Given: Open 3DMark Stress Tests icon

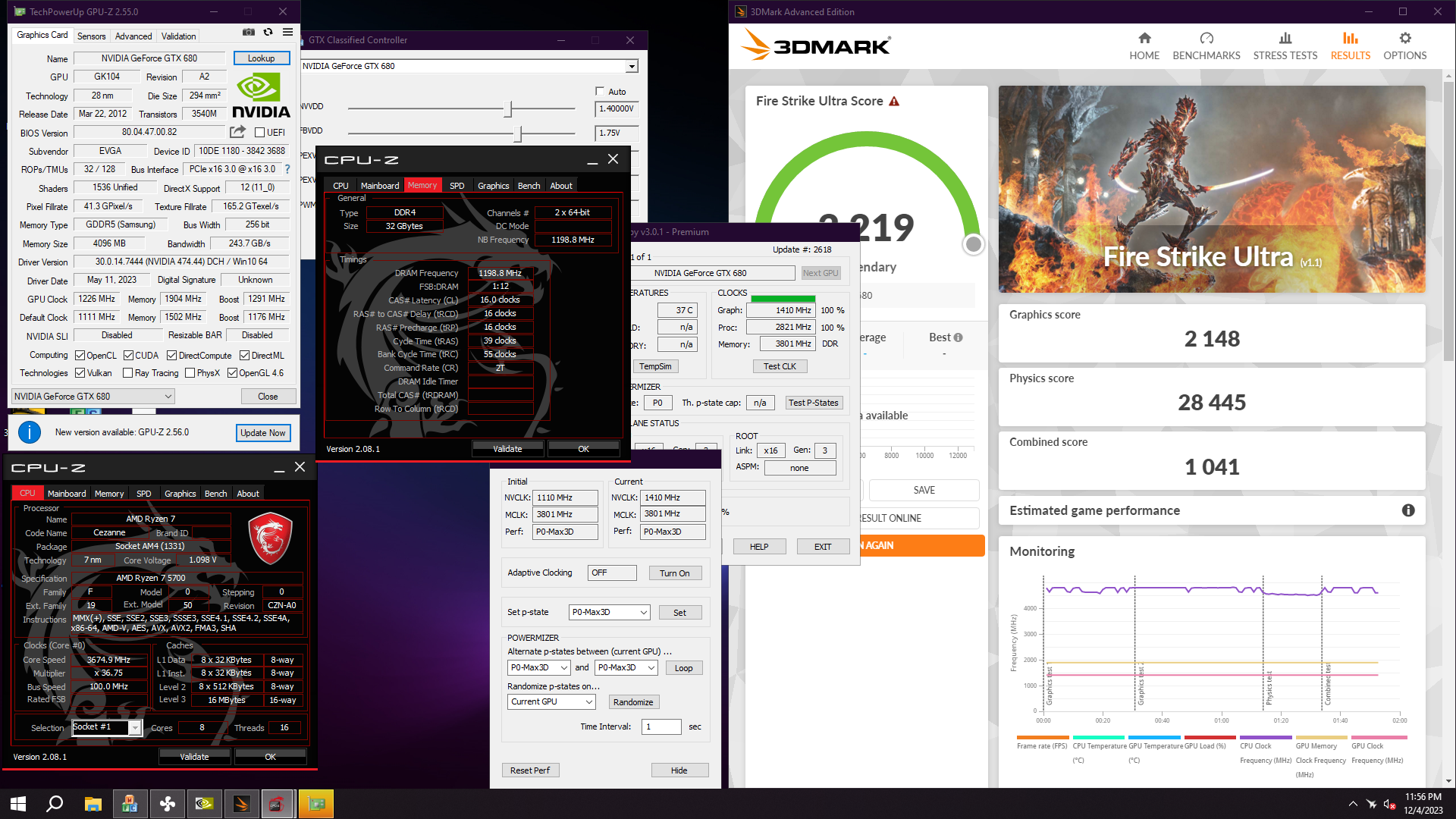Looking at the screenshot, I should 1285,38.
